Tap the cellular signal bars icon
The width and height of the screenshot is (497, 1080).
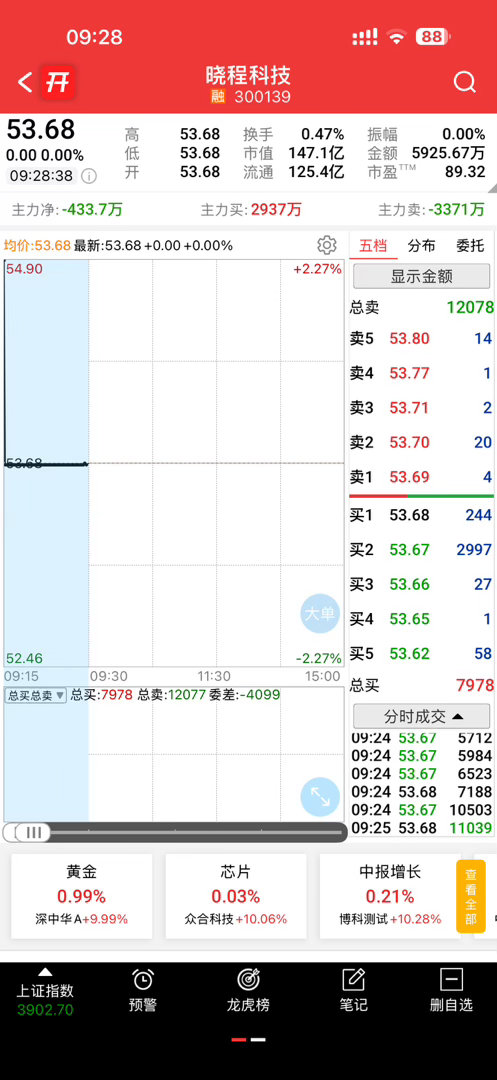365,37
